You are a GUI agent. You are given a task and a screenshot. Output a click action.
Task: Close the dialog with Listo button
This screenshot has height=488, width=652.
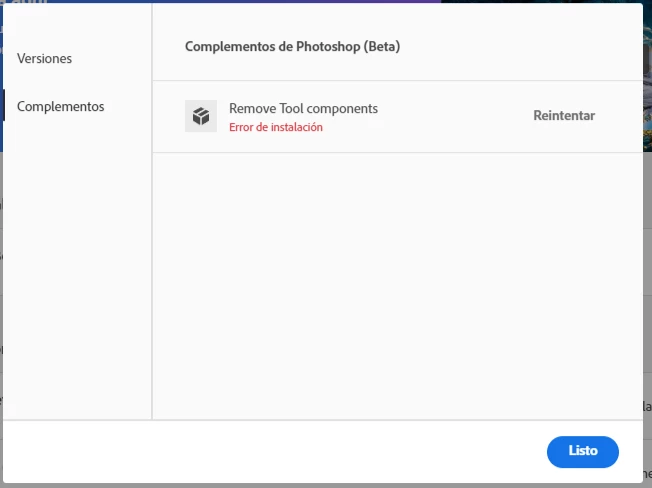[x=583, y=451]
